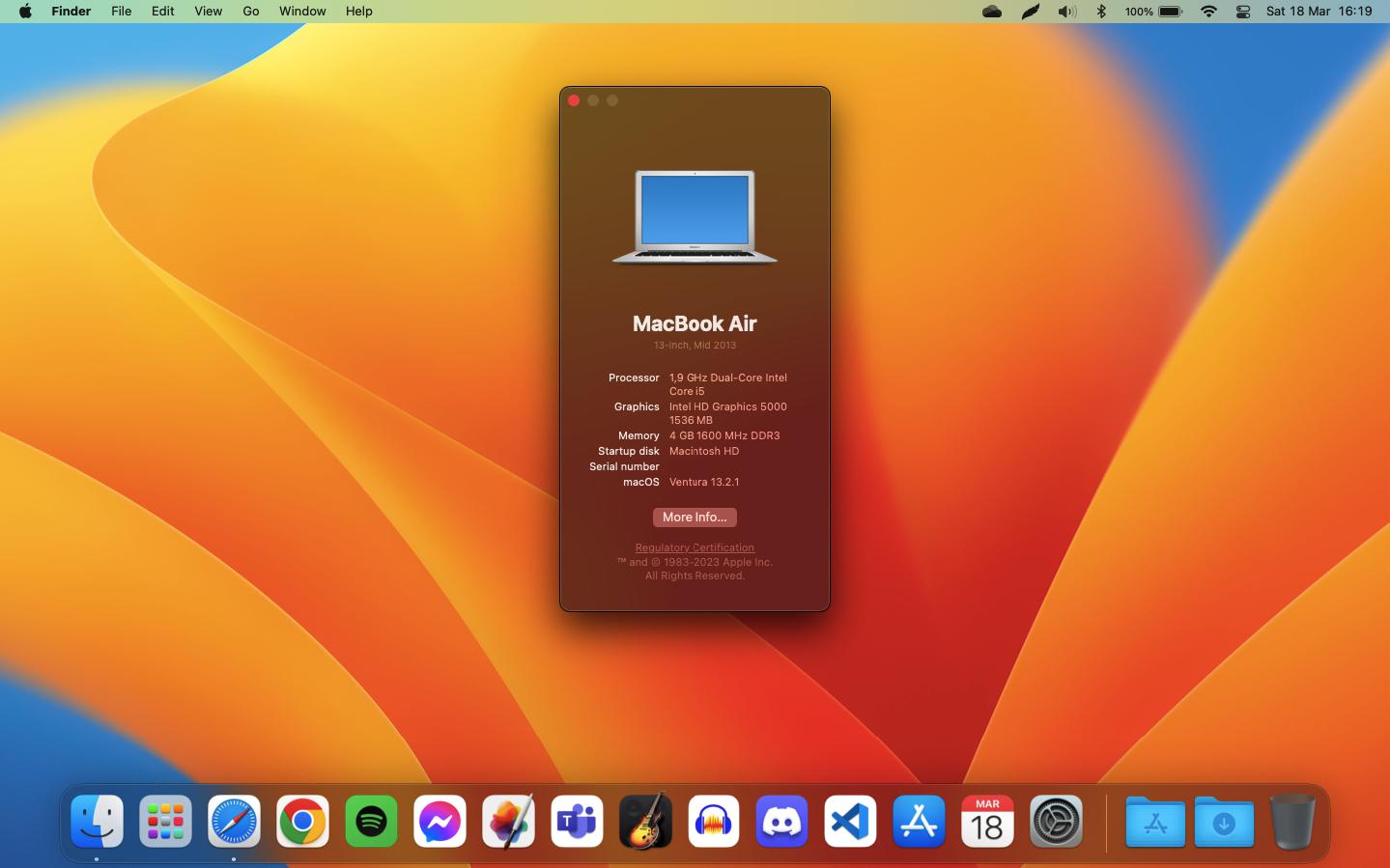The width and height of the screenshot is (1390, 868).
Task: Open Messenger from the Dock
Action: (x=440, y=821)
